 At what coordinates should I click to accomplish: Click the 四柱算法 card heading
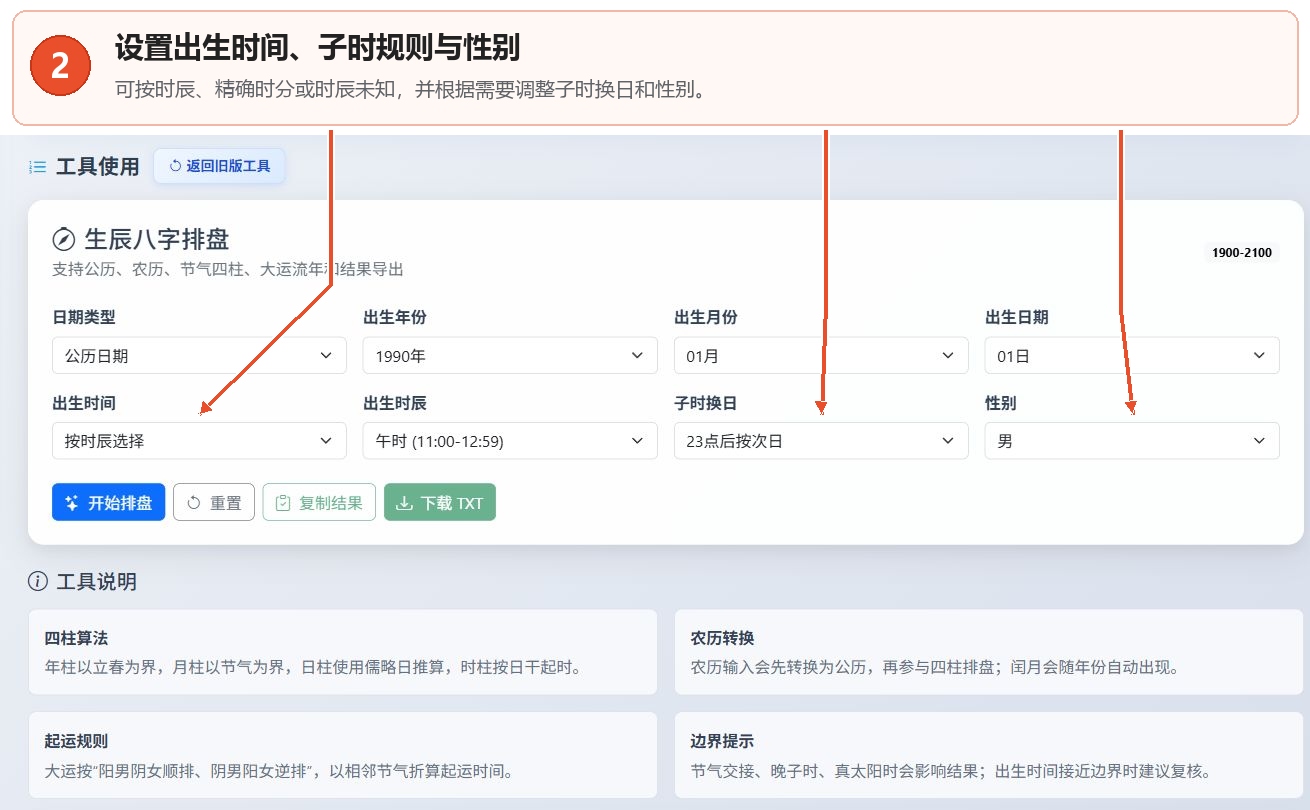[76, 638]
